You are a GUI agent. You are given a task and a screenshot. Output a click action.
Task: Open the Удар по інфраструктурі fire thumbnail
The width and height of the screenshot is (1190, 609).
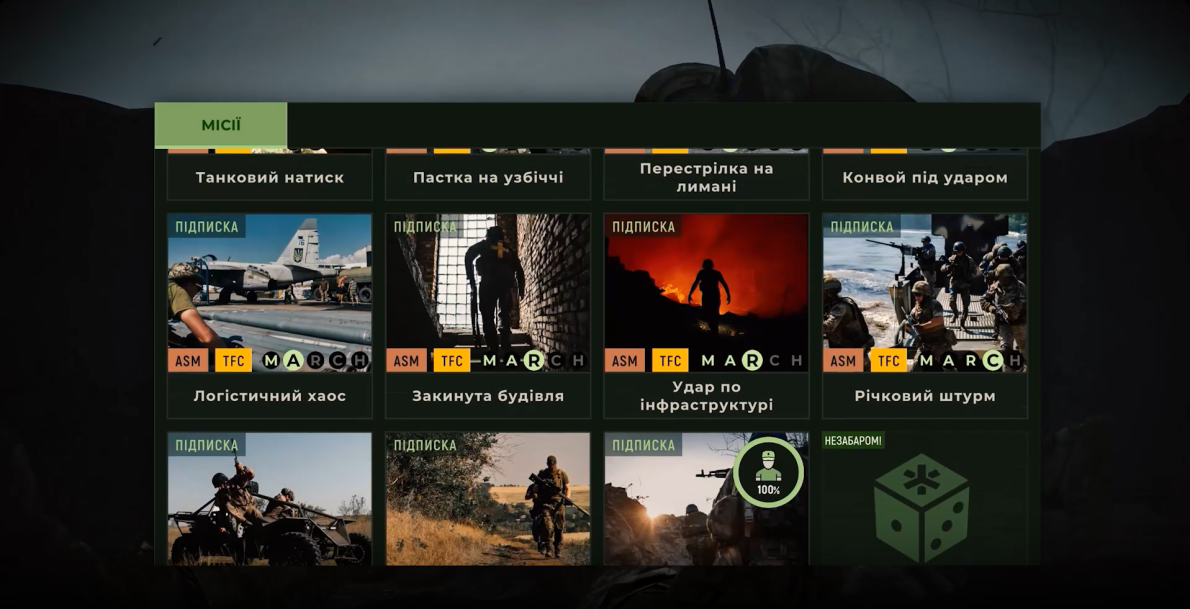click(707, 292)
